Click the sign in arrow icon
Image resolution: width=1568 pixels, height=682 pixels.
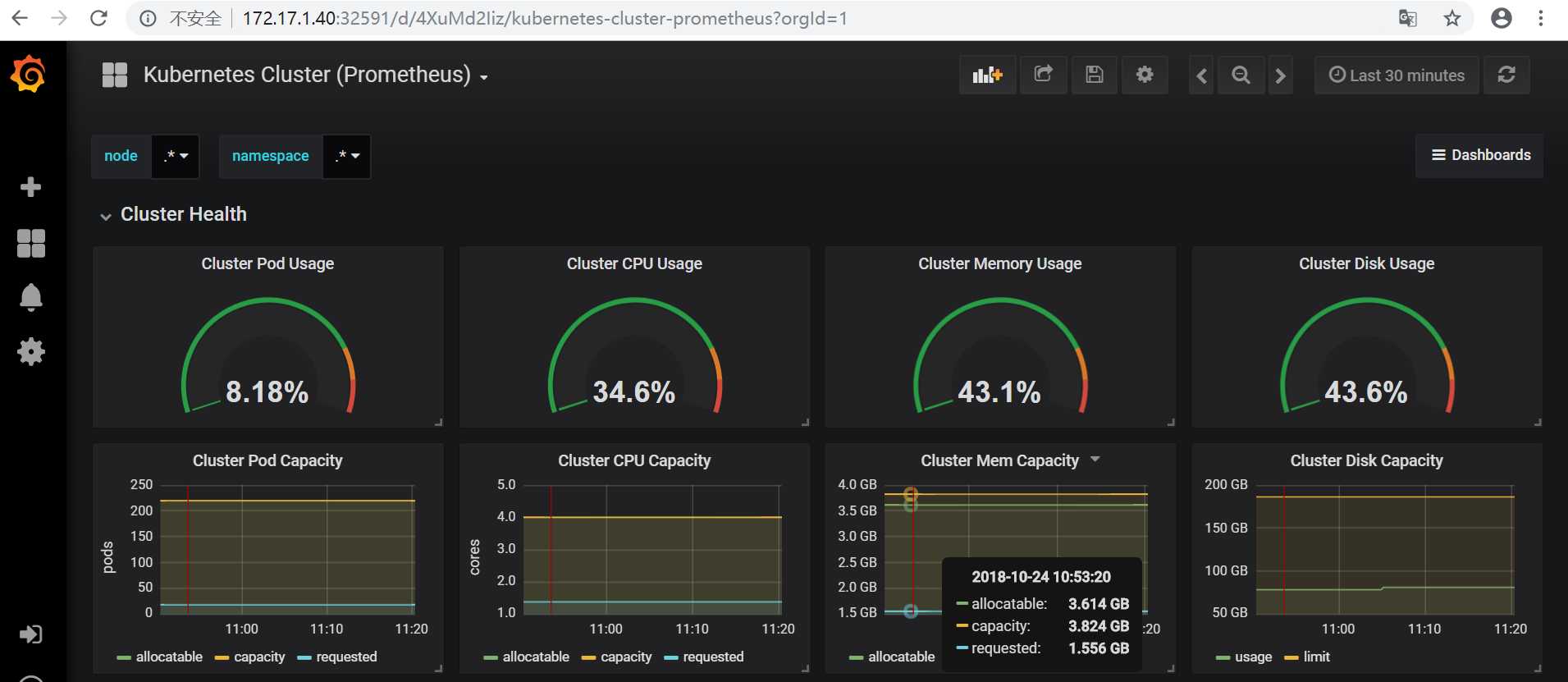(31, 634)
